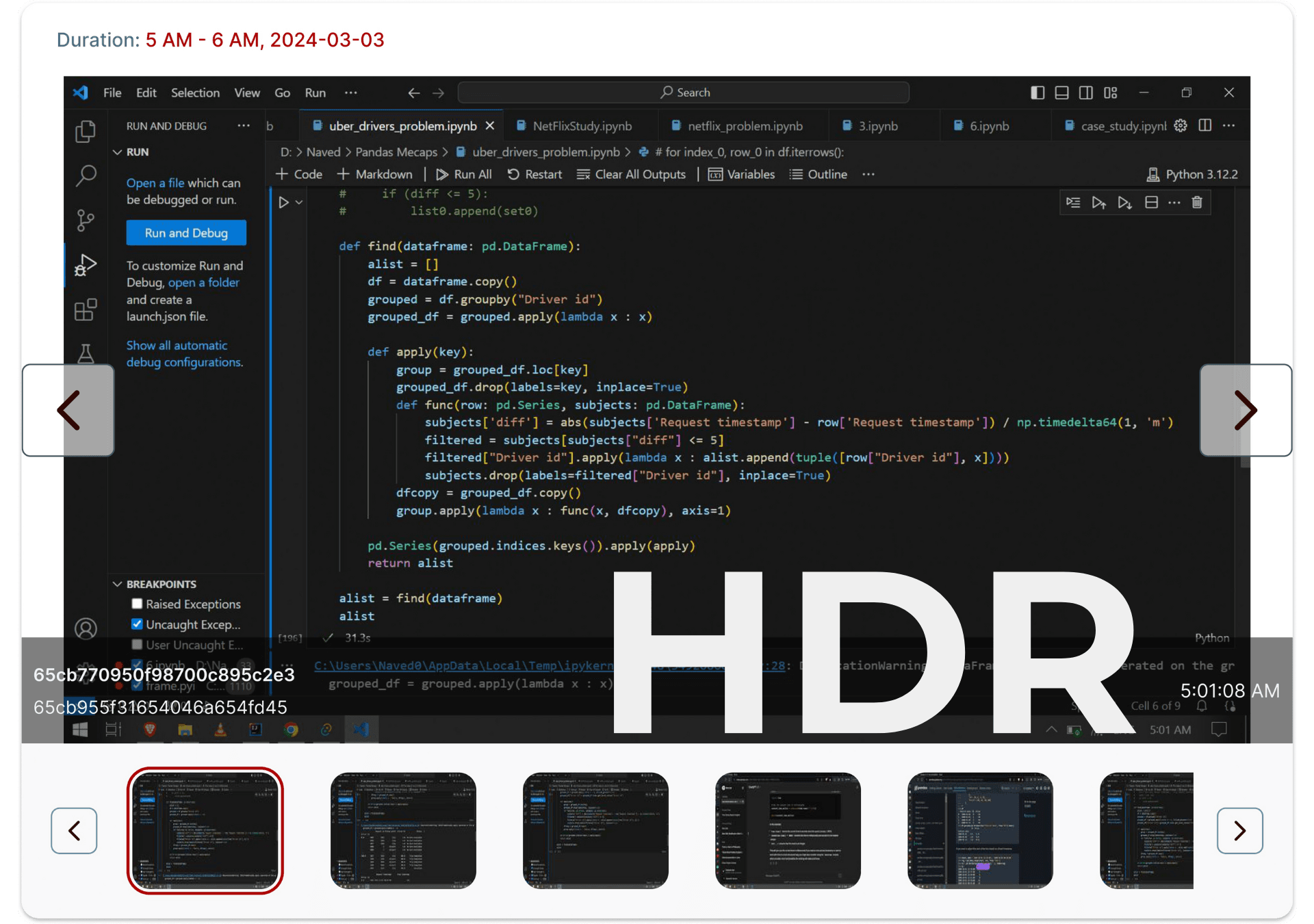The image size is (1314, 924).
Task: Open the Accounts icon in activity bar
Action: point(86,628)
